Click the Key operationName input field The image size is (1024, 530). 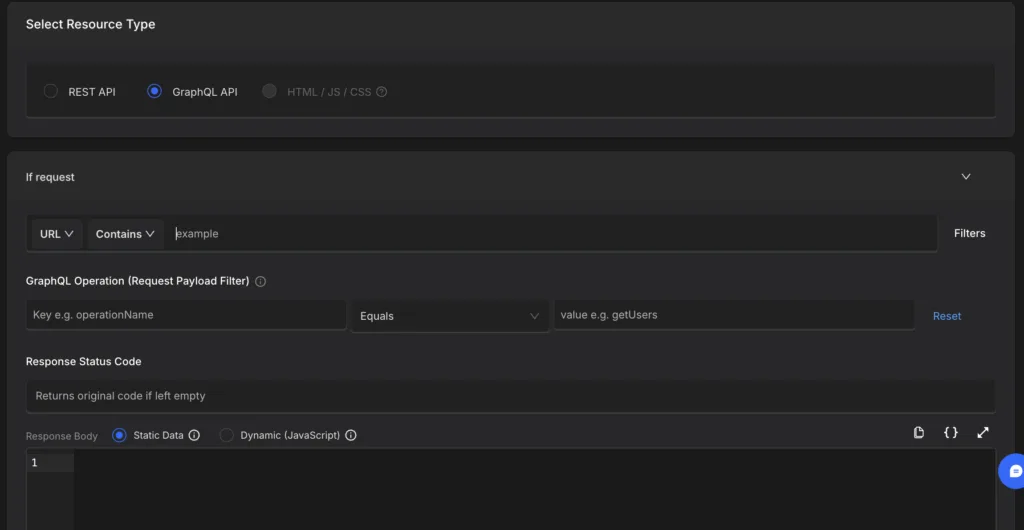point(186,315)
